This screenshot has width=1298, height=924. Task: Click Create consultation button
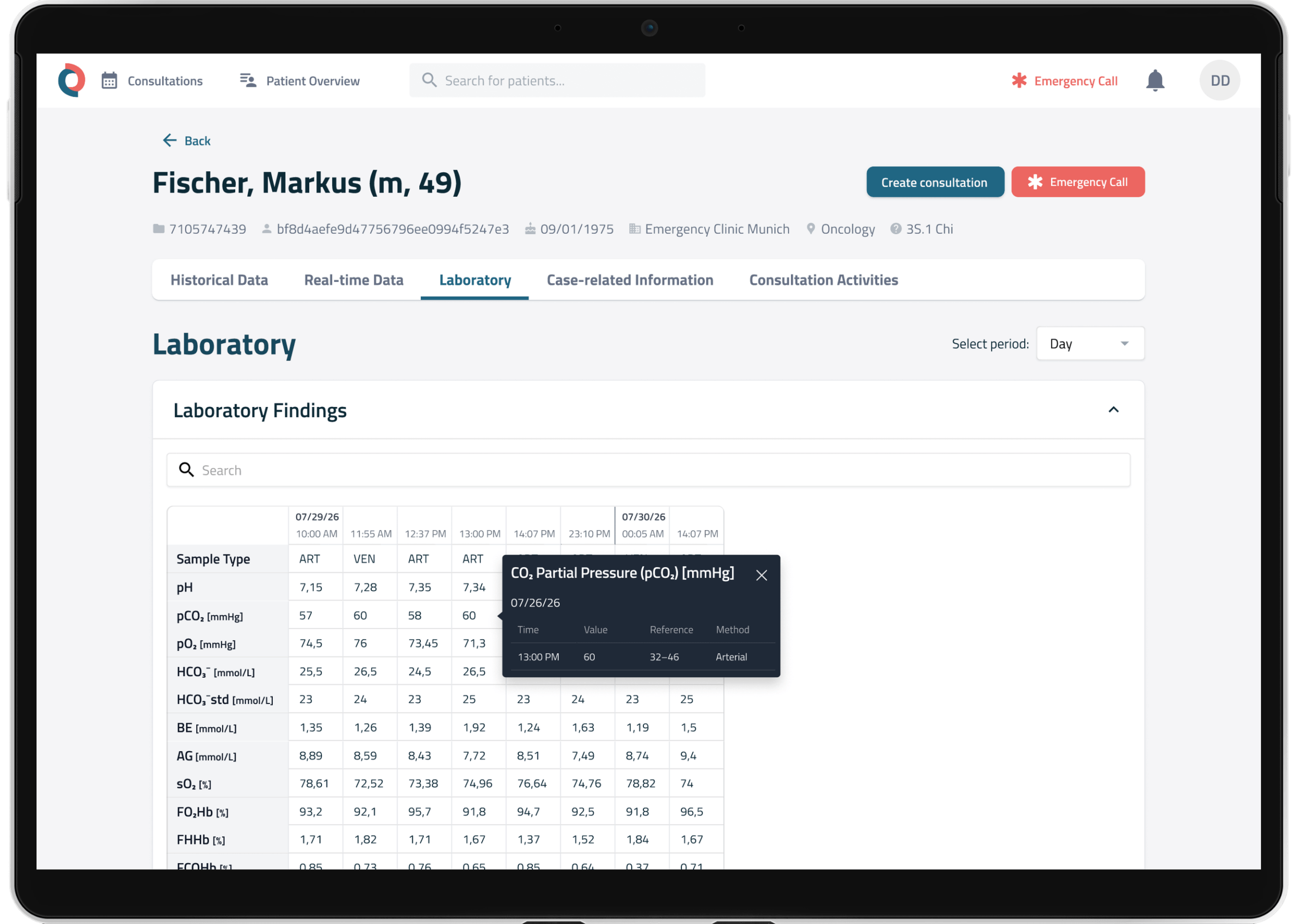934,182
